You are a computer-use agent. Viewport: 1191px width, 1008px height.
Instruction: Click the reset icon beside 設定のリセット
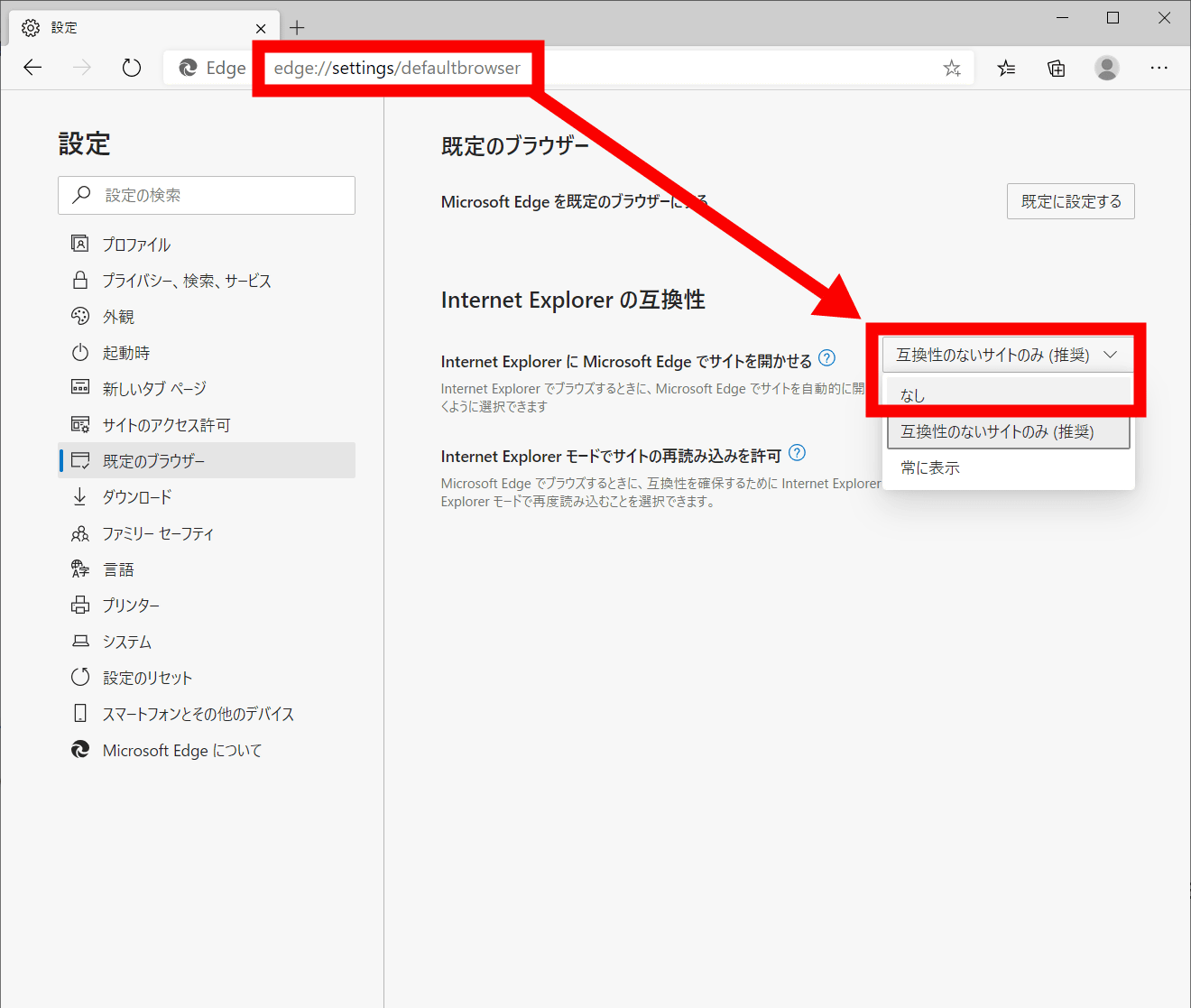pyautogui.click(x=80, y=677)
